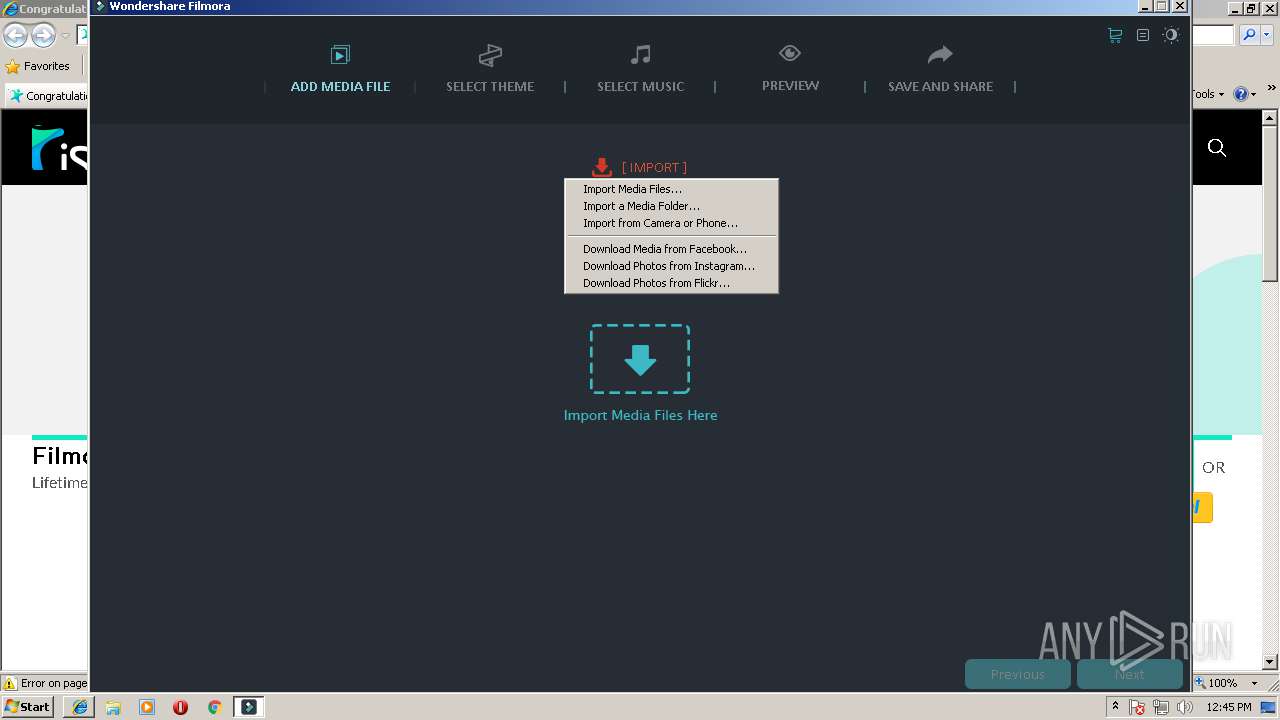Switch to the SELECT THEME step

(x=490, y=86)
